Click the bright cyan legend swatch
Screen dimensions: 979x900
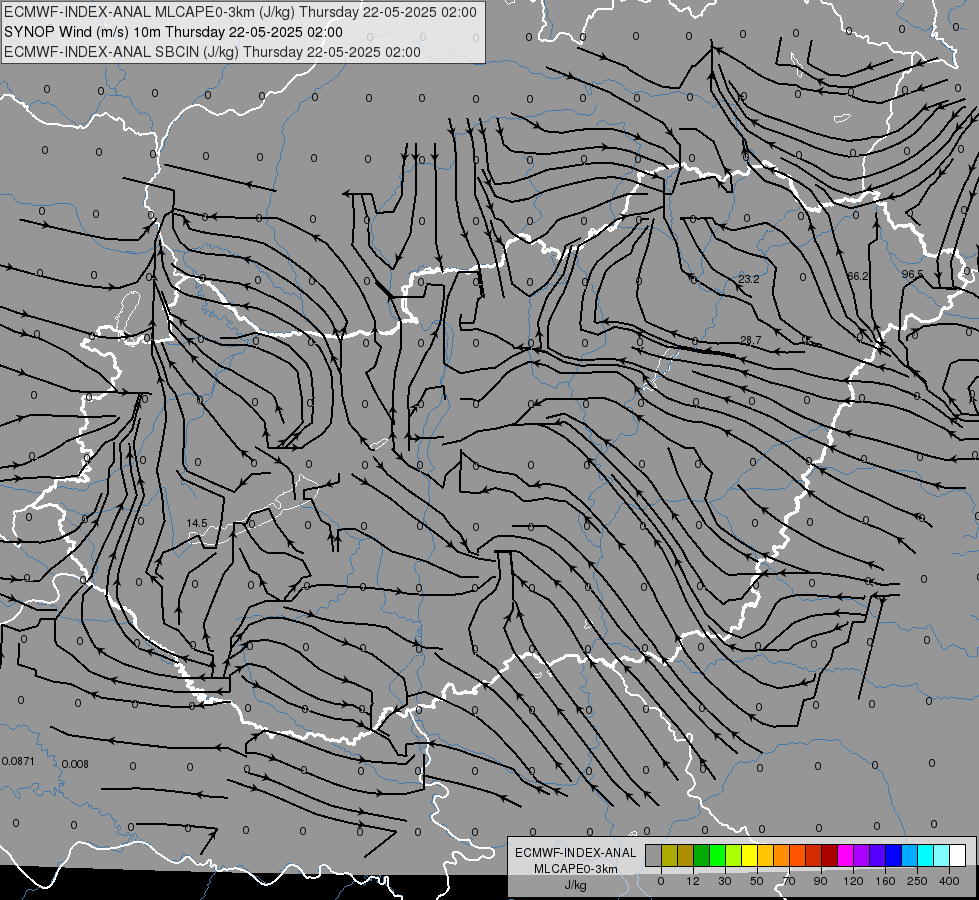(x=926, y=855)
